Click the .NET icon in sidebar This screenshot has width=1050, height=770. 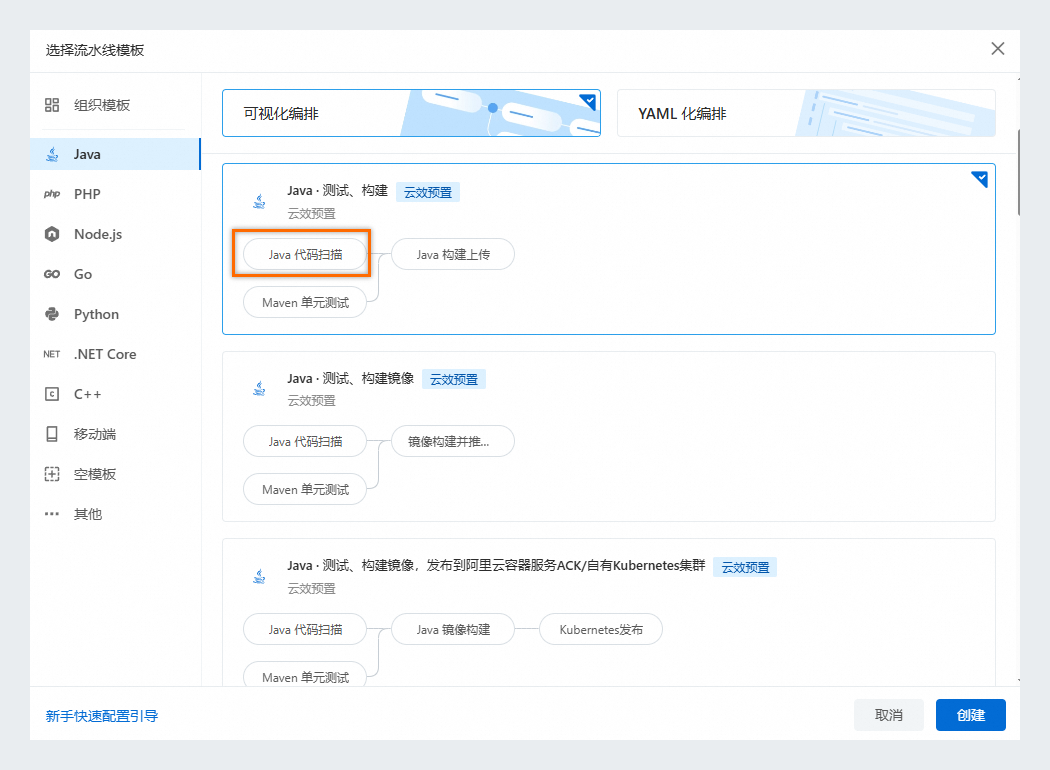click(x=52, y=354)
